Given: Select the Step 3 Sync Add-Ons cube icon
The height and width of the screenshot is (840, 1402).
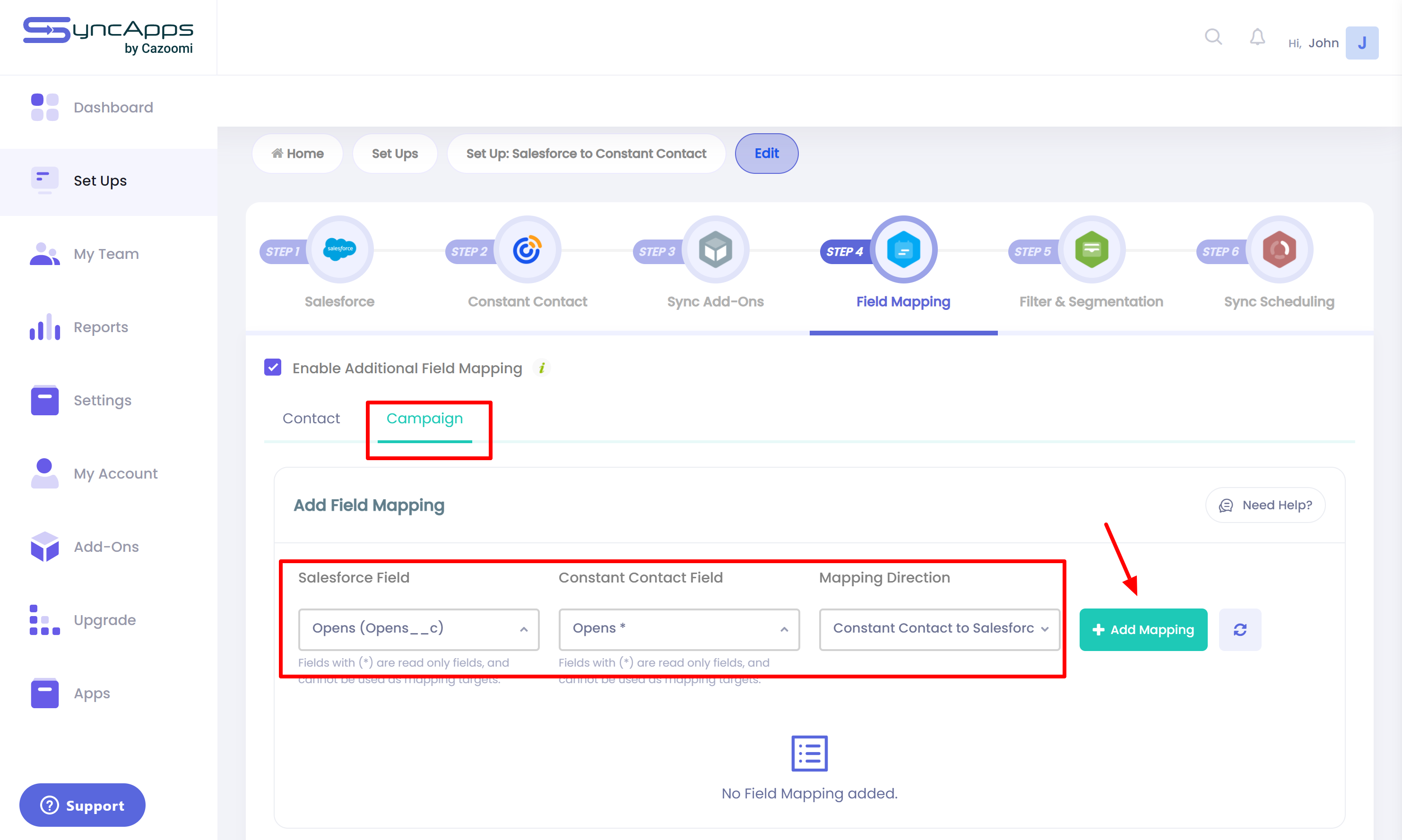Looking at the screenshot, I should [x=715, y=249].
